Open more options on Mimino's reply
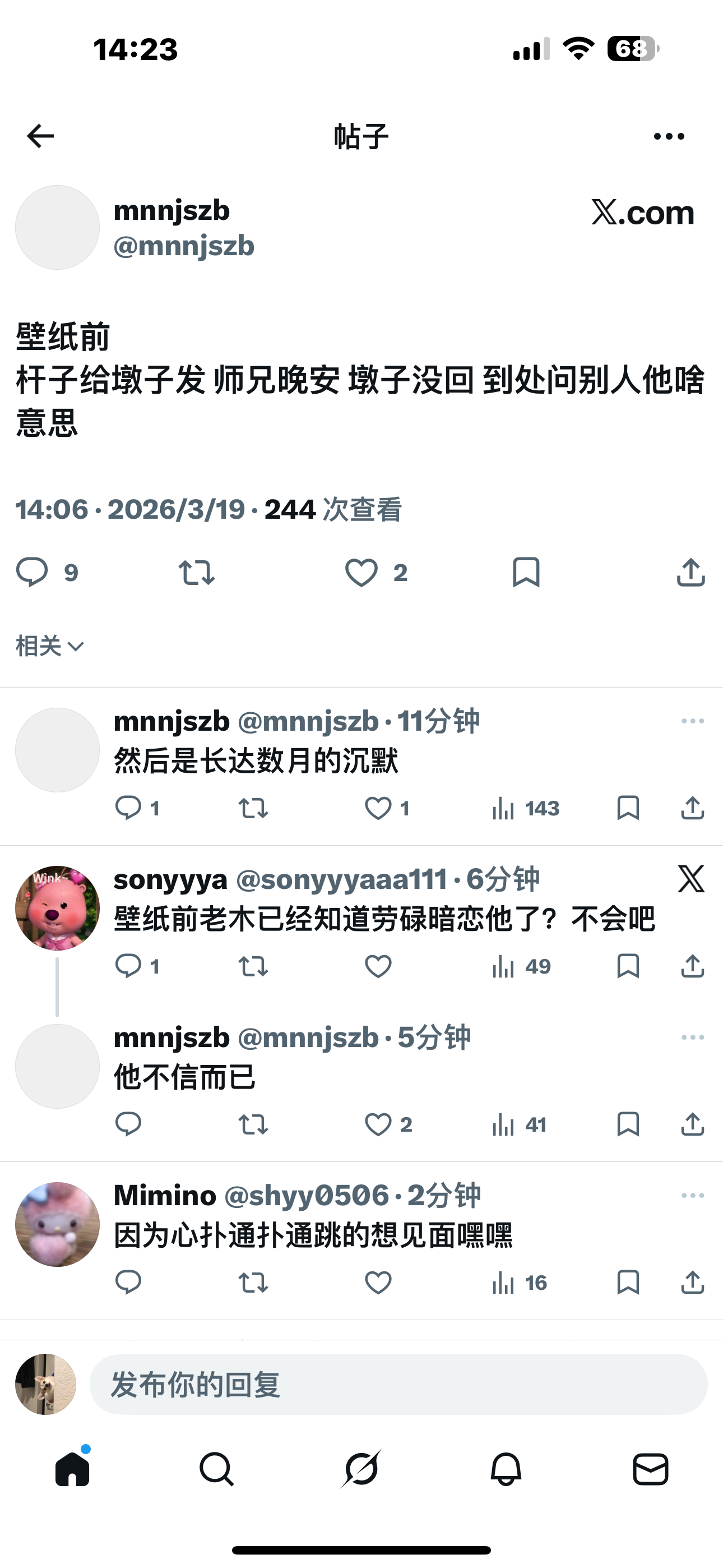The width and height of the screenshot is (723, 1568). [x=693, y=1196]
